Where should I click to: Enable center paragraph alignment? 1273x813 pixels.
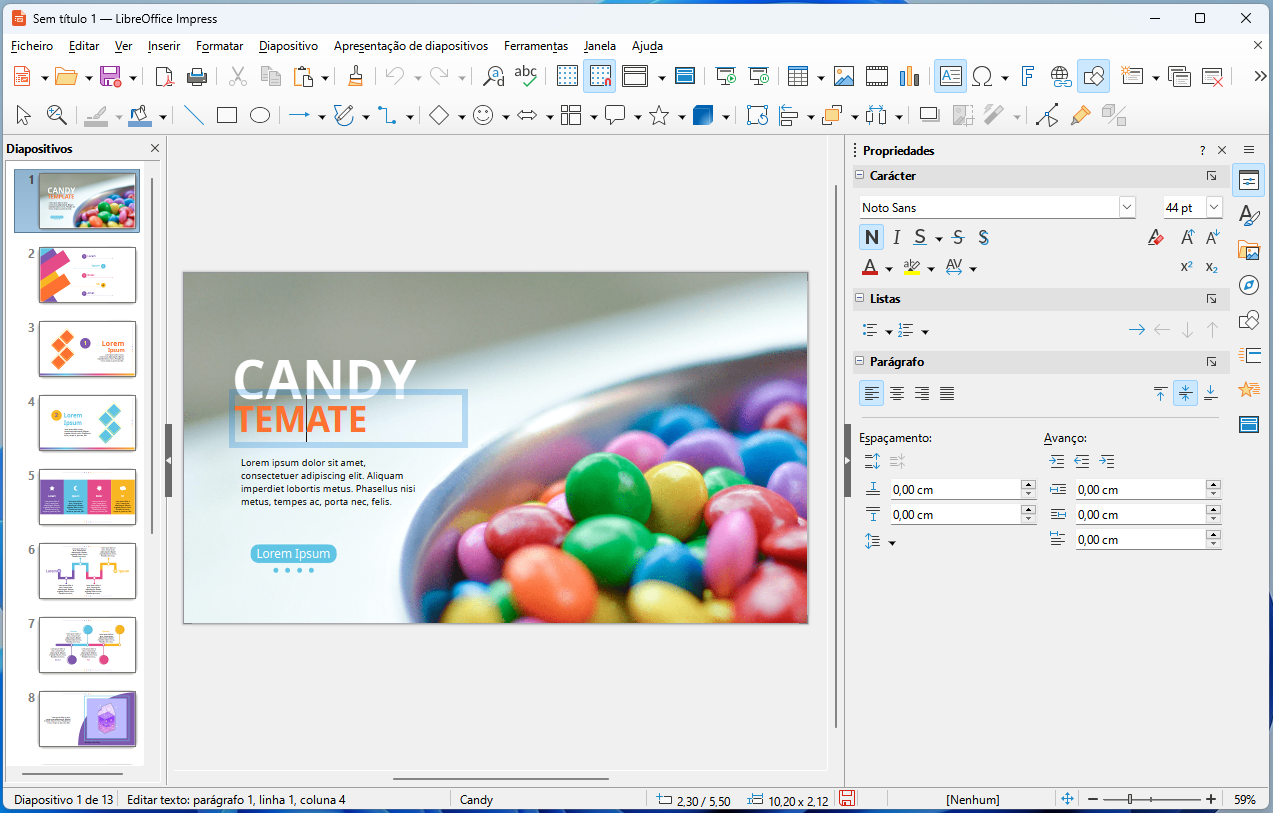pos(897,393)
